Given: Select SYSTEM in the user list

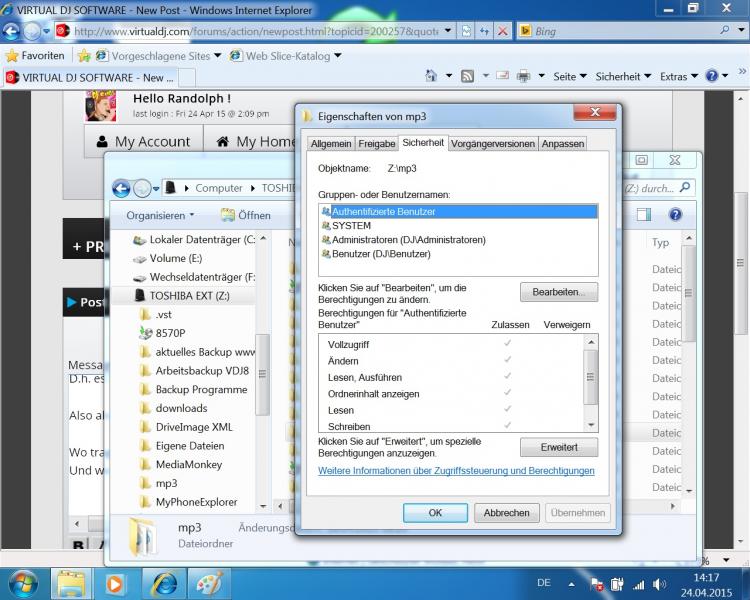Looking at the screenshot, I should click(x=351, y=226).
